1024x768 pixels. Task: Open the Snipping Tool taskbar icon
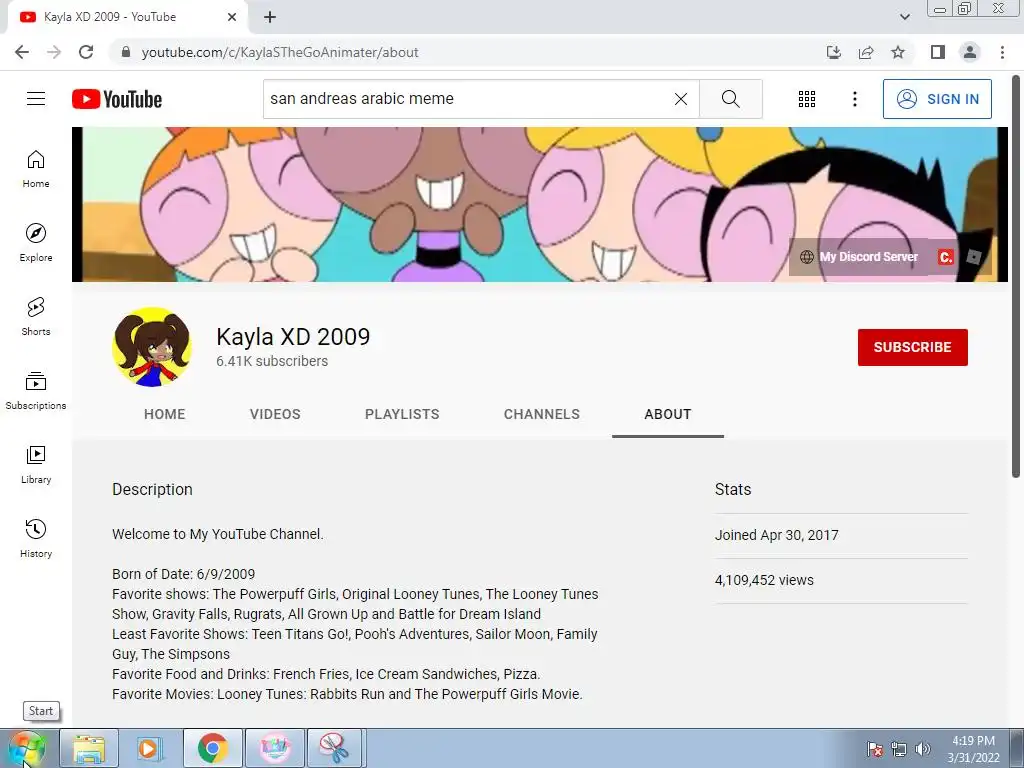click(x=334, y=748)
